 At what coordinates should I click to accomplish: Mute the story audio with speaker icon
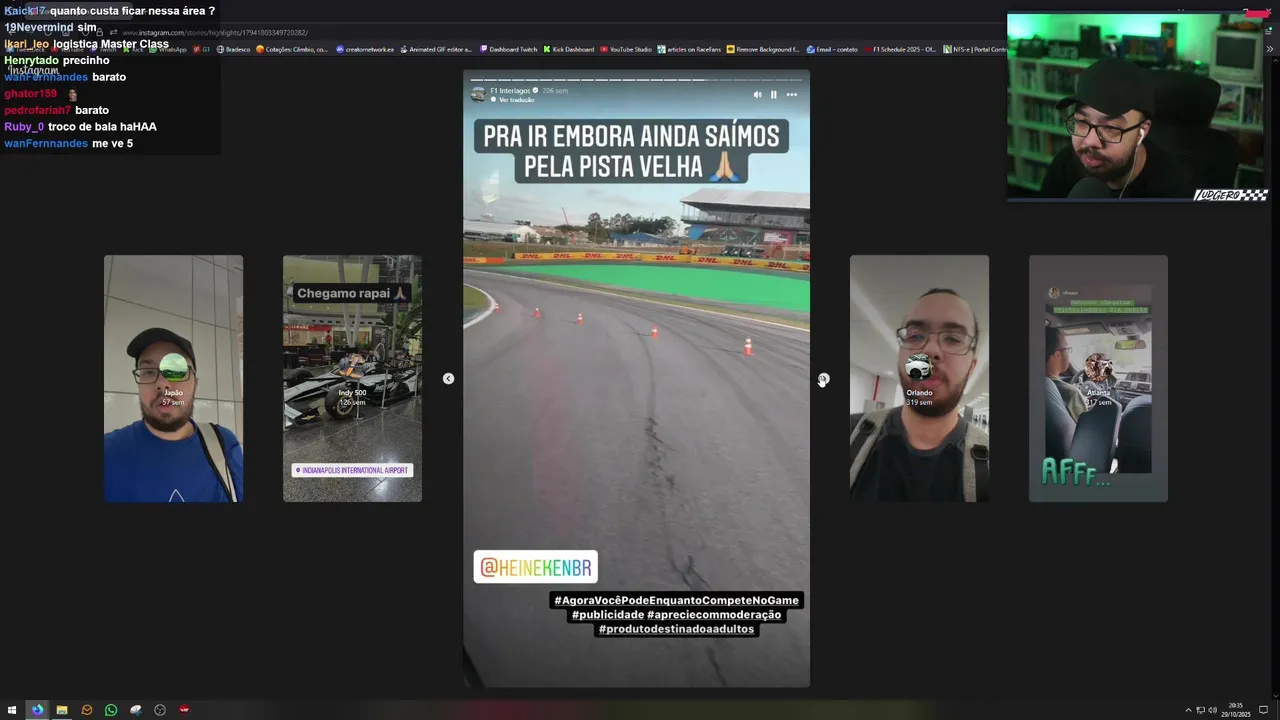coord(757,95)
